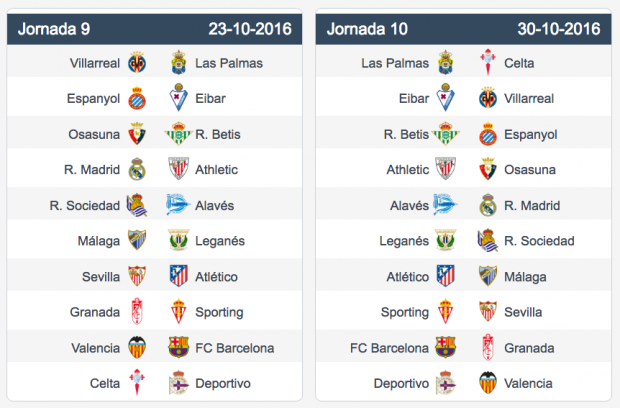
Task: Open the Jornada 9 header
Action: 155,29
